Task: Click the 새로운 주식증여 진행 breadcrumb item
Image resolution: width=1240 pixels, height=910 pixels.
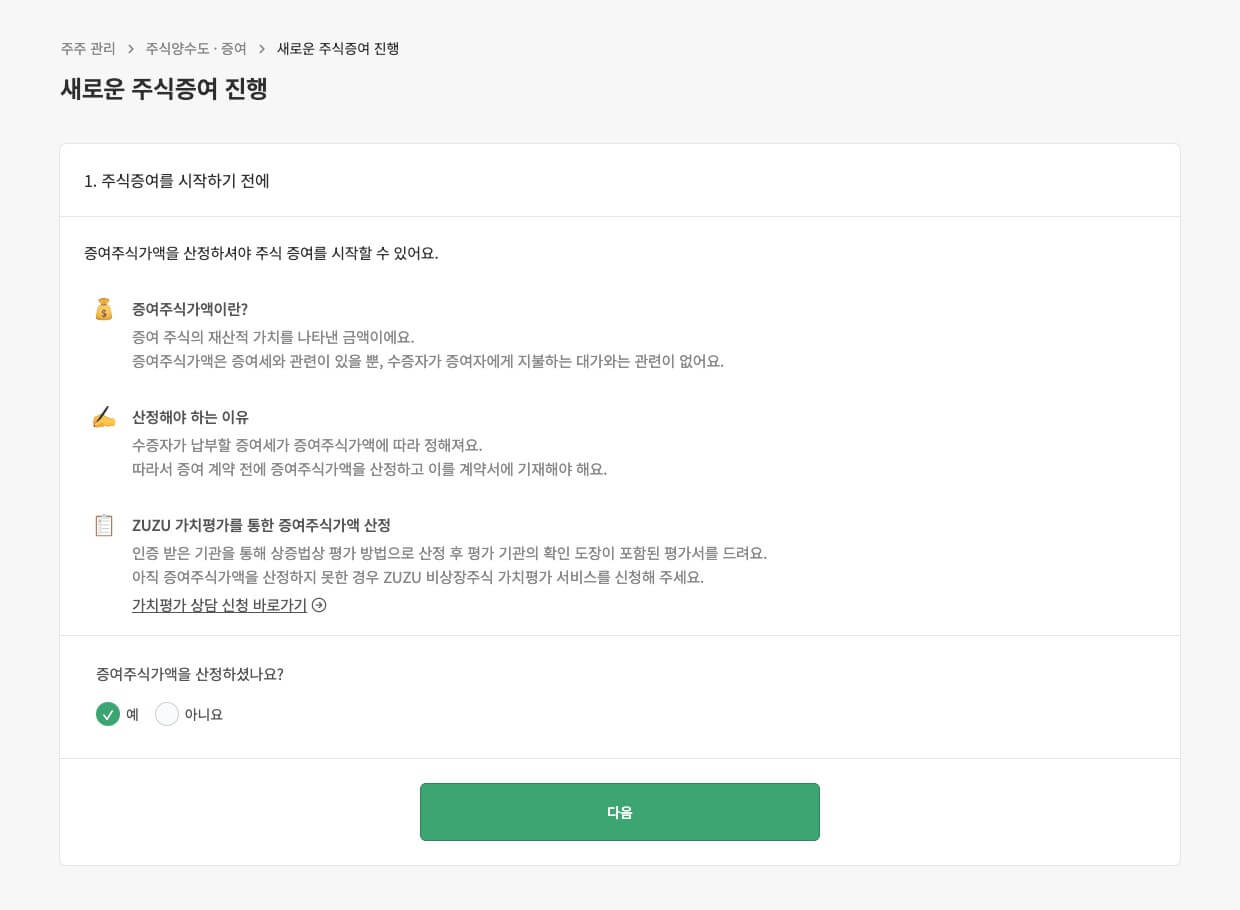Action: pyautogui.click(x=338, y=48)
